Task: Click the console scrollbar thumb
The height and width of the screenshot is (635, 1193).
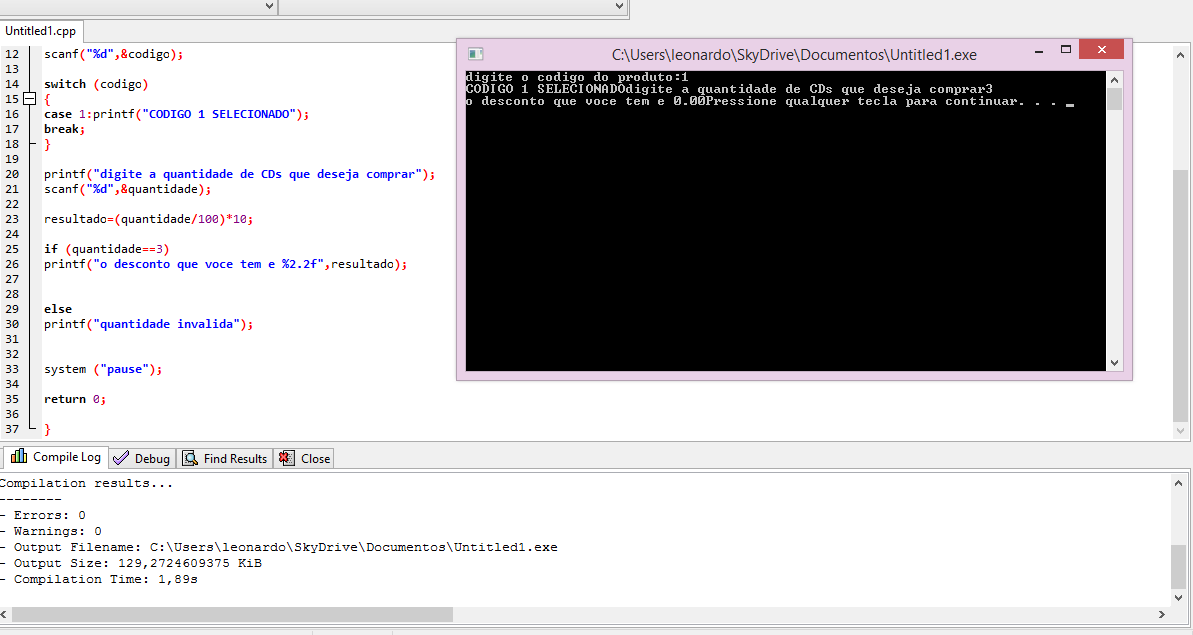Action: click(x=1114, y=100)
